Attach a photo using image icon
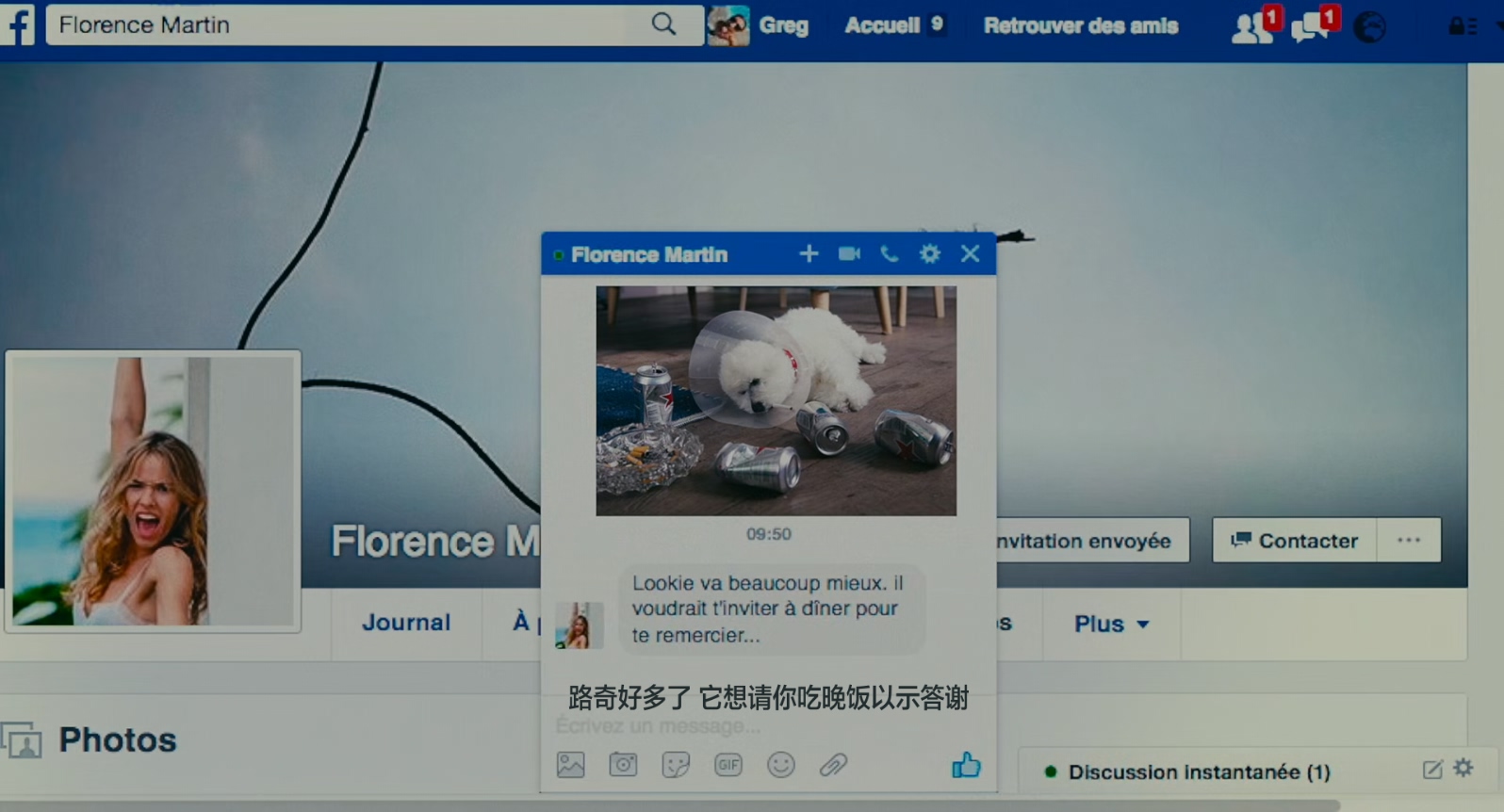Image resolution: width=1504 pixels, height=812 pixels. [570, 765]
